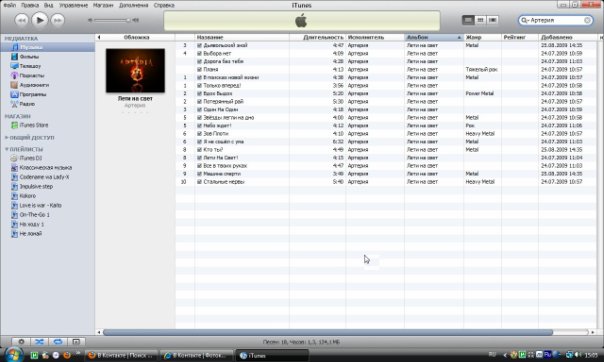Skip to the next track
604x362 pixels.
pyautogui.click(x=57, y=20)
